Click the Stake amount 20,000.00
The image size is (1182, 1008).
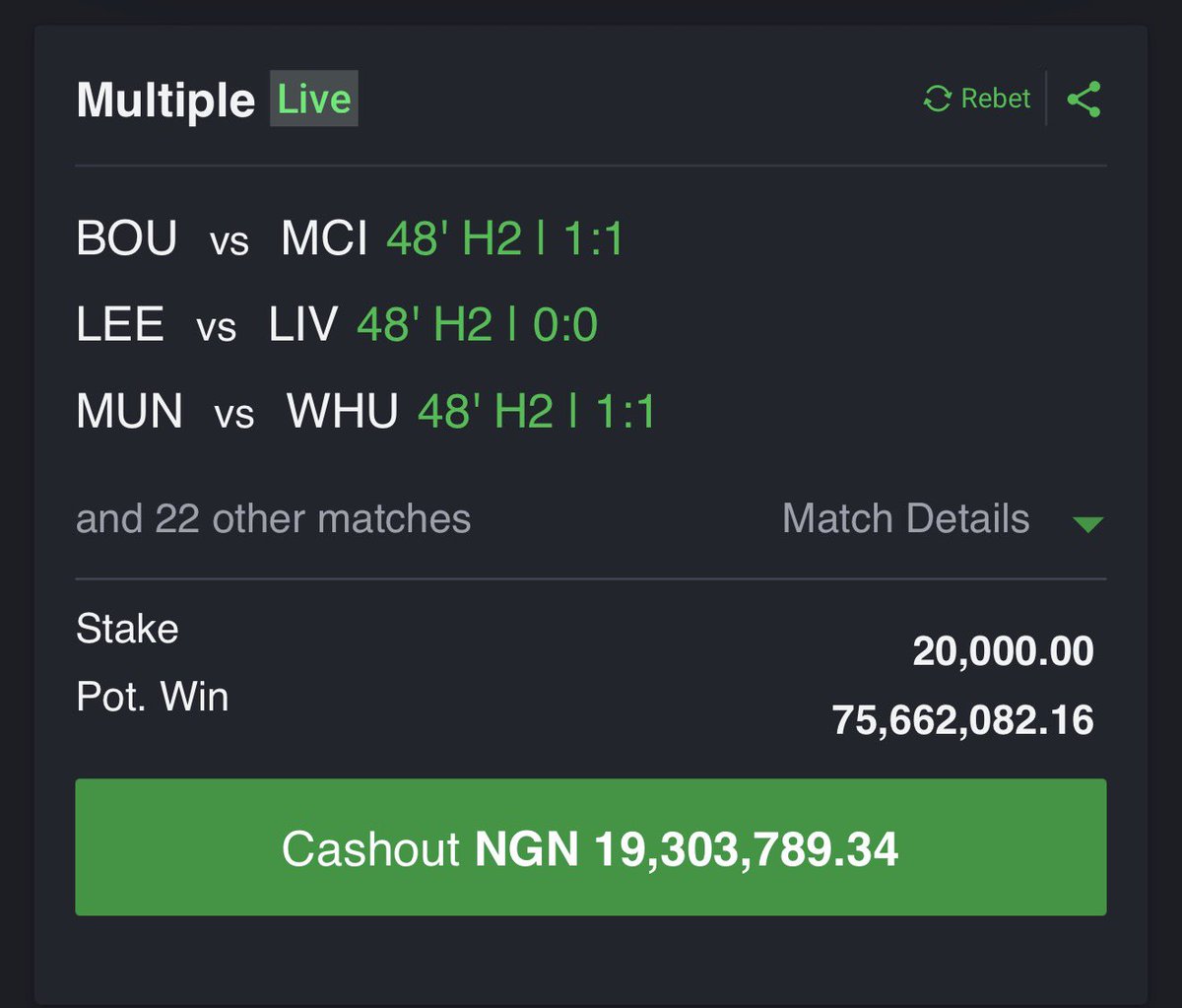tap(1003, 651)
